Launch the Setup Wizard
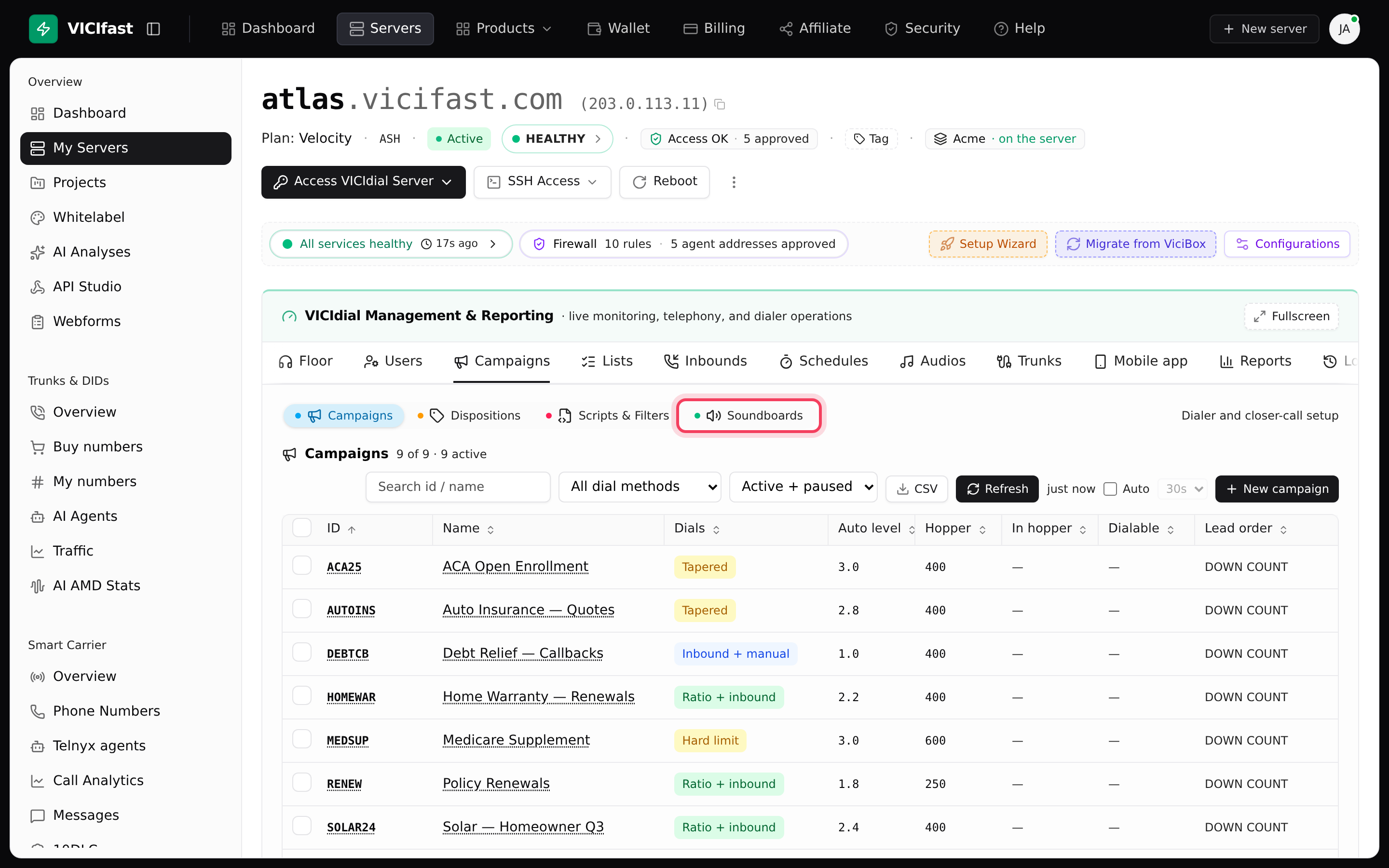1389x868 pixels. tap(988, 244)
